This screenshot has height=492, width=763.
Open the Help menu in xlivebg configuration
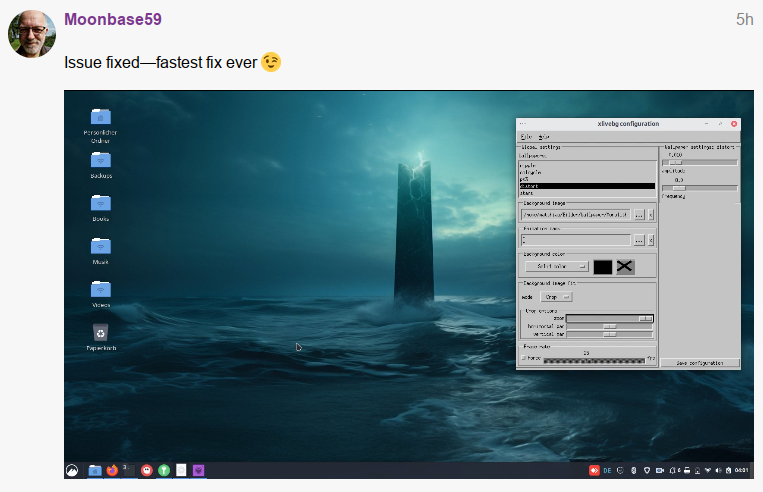(544, 137)
